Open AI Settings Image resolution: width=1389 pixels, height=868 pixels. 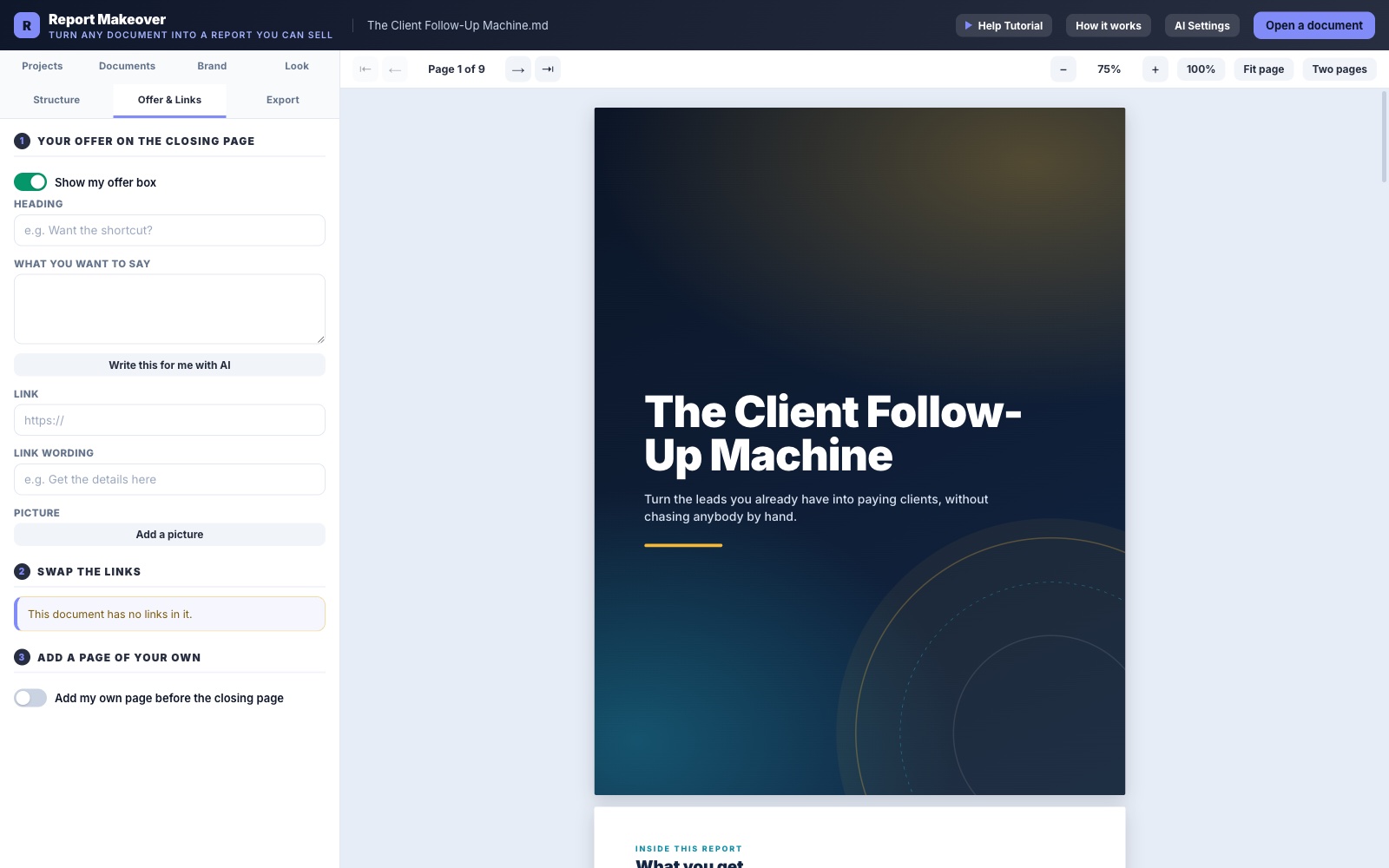coord(1202,25)
